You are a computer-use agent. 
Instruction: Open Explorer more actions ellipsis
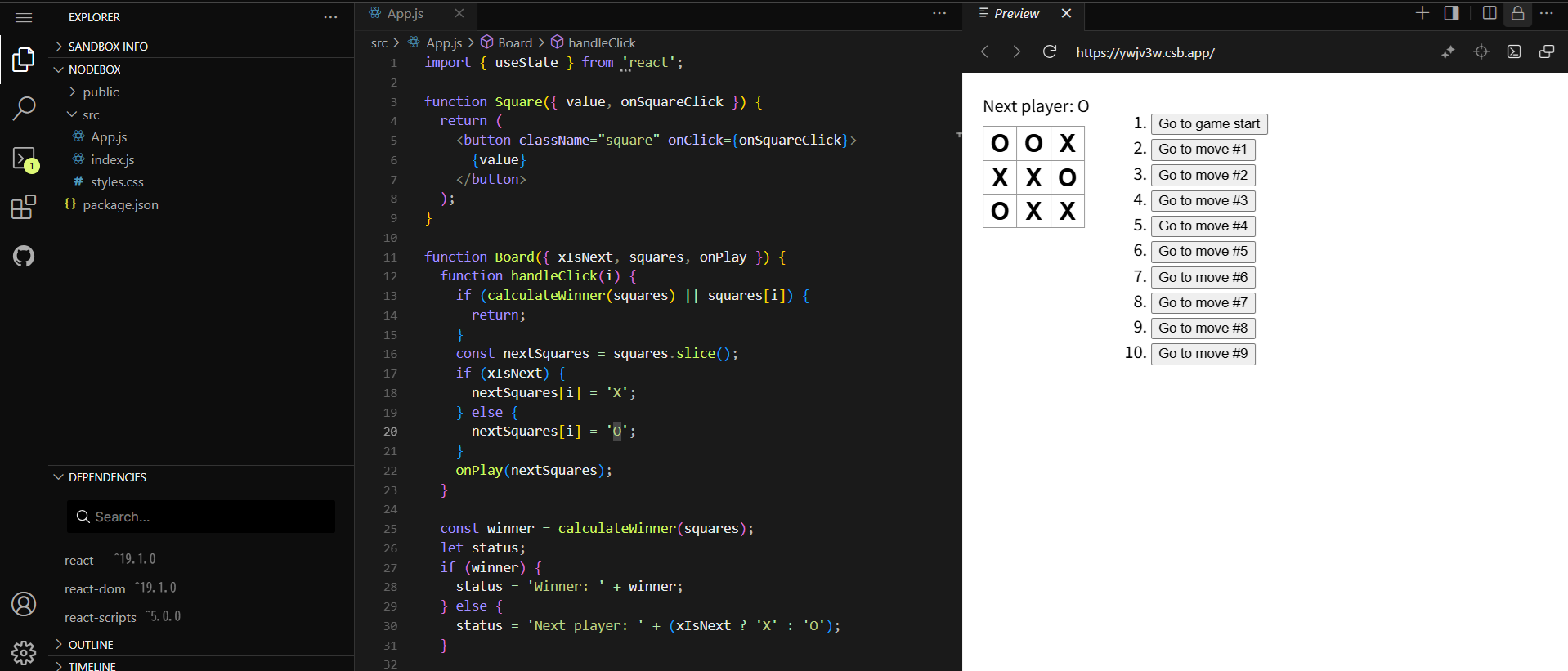click(330, 17)
